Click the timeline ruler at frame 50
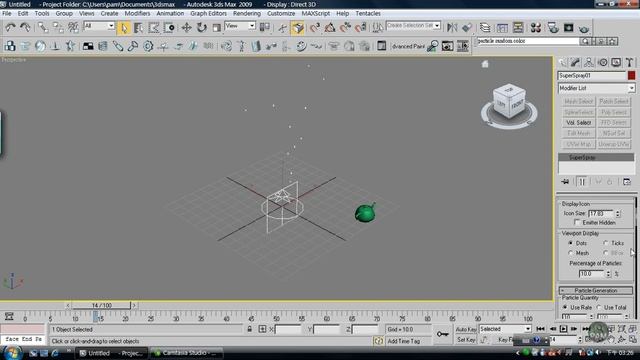This screenshot has width=640, height=360. point(276,318)
